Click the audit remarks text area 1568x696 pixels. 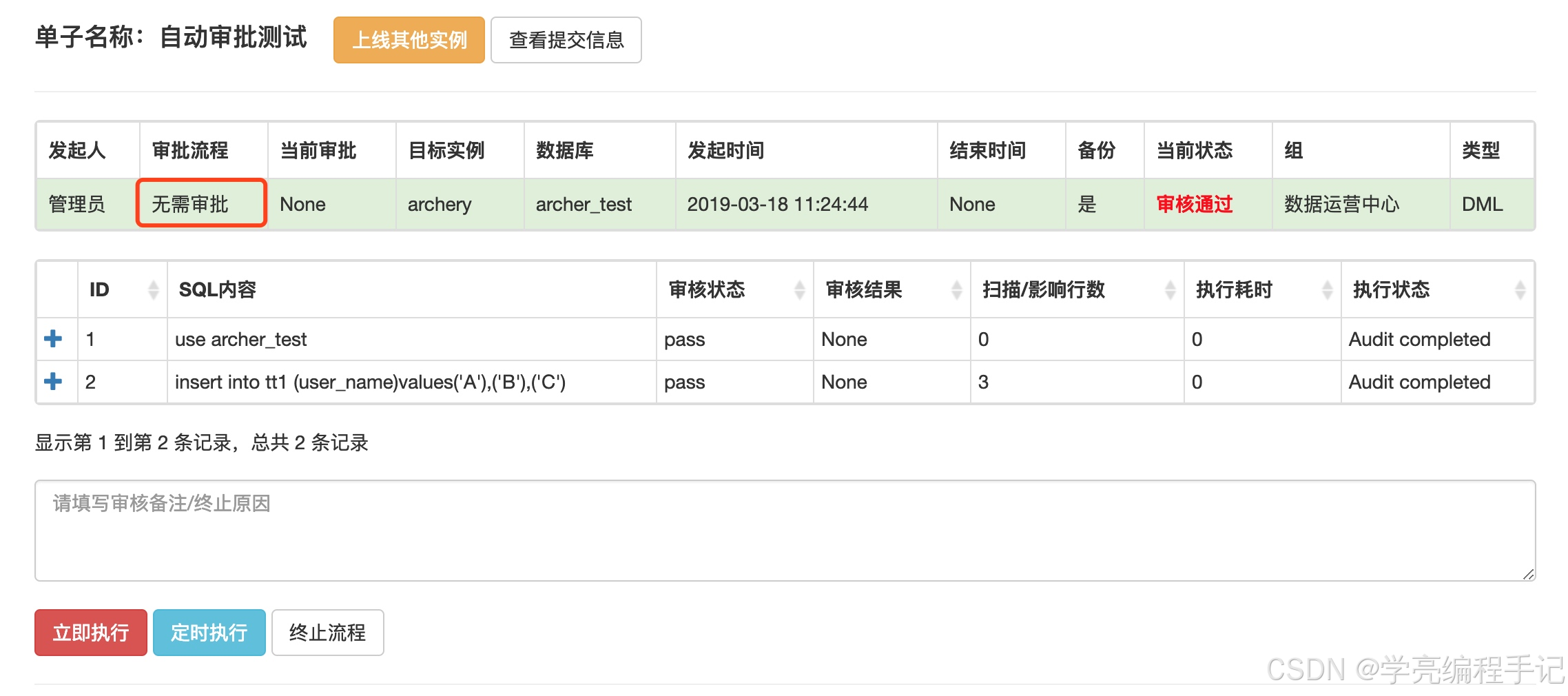pos(785,529)
